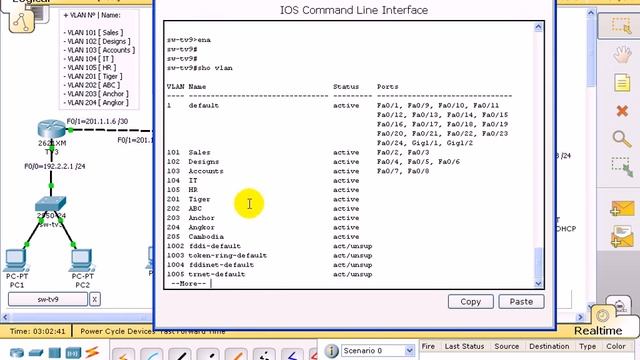Click the "VLAN 101 [ Sales ]" note line
The image size is (640, 360).
point(93,33)
